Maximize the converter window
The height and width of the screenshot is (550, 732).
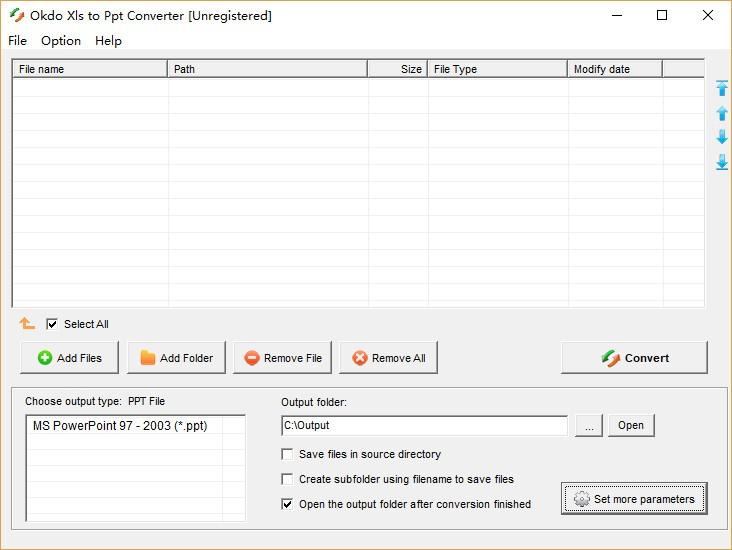[x=662, y=15]
